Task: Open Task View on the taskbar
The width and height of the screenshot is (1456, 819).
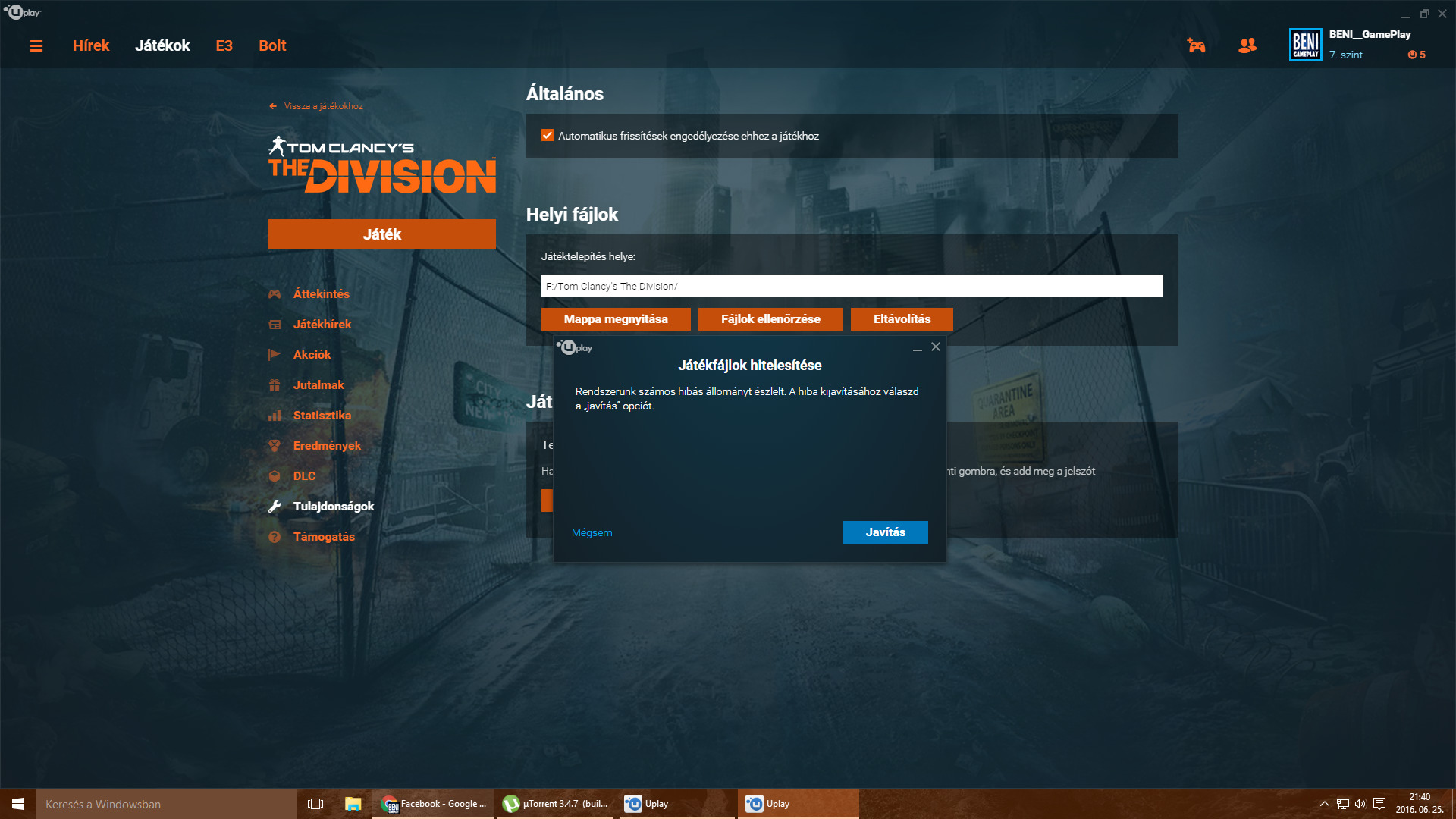Action: click(x=315, y=804)
